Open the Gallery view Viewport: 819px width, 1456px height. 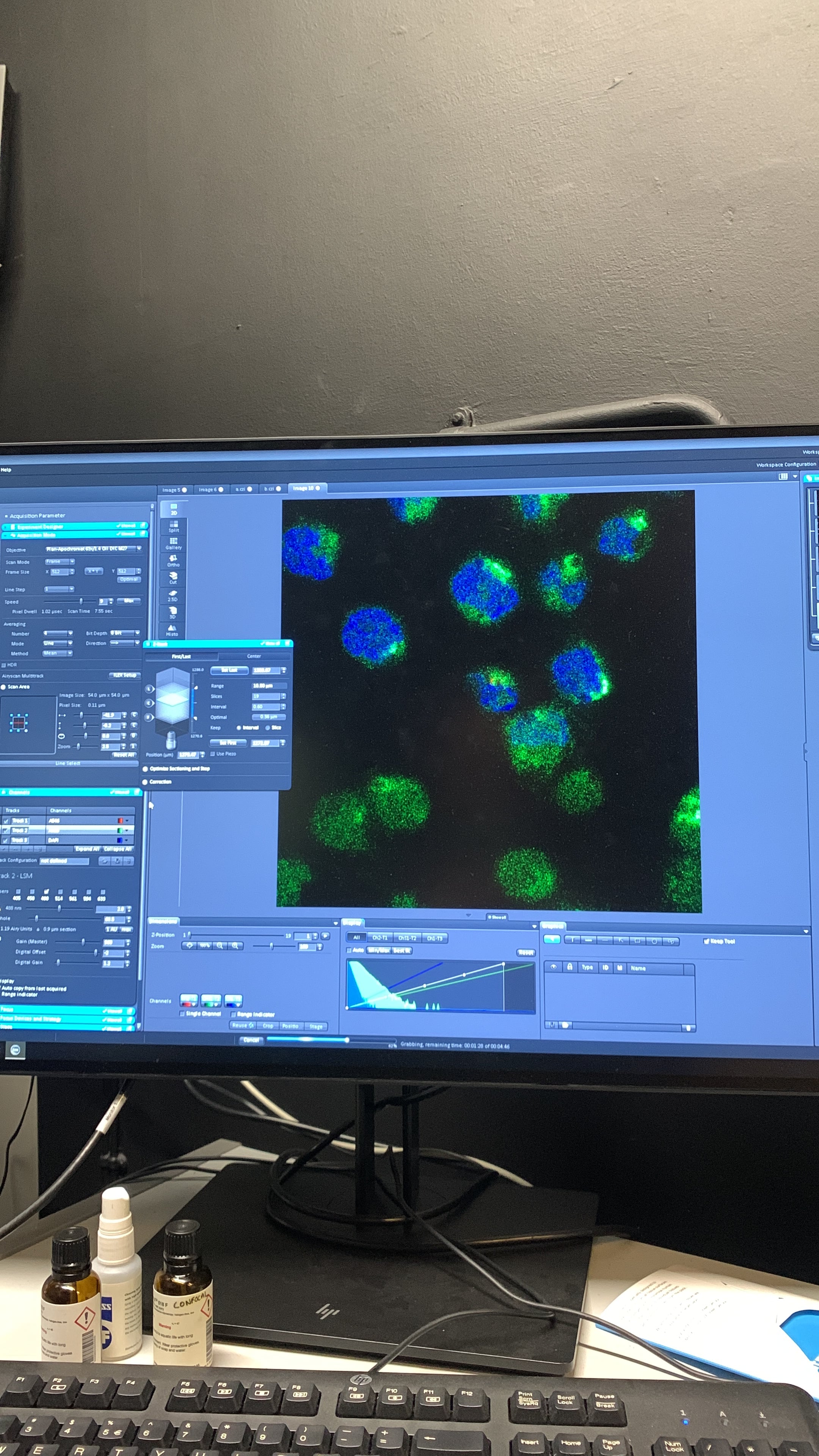click(174, 544)
